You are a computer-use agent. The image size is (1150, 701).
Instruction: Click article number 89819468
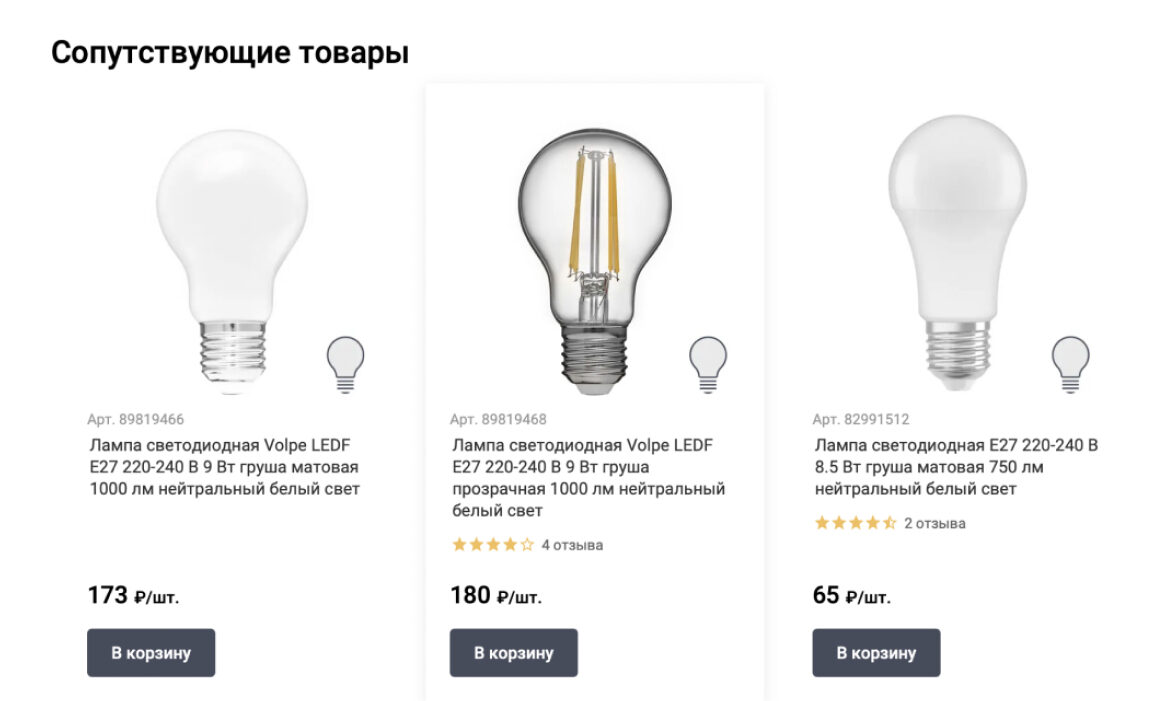[x=498, y=419]
